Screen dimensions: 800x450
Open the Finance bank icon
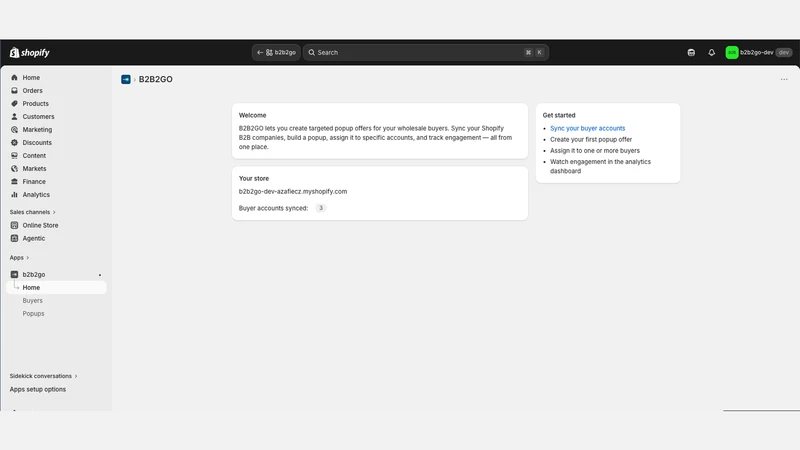(x=14, y=182)
